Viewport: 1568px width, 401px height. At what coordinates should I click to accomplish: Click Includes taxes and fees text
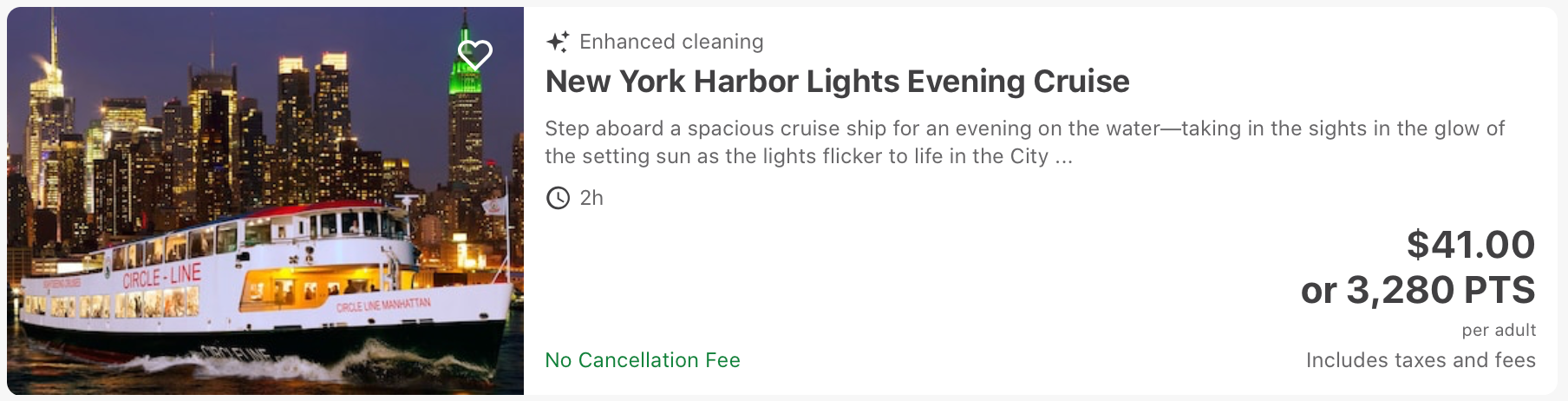pos(1421,360)
